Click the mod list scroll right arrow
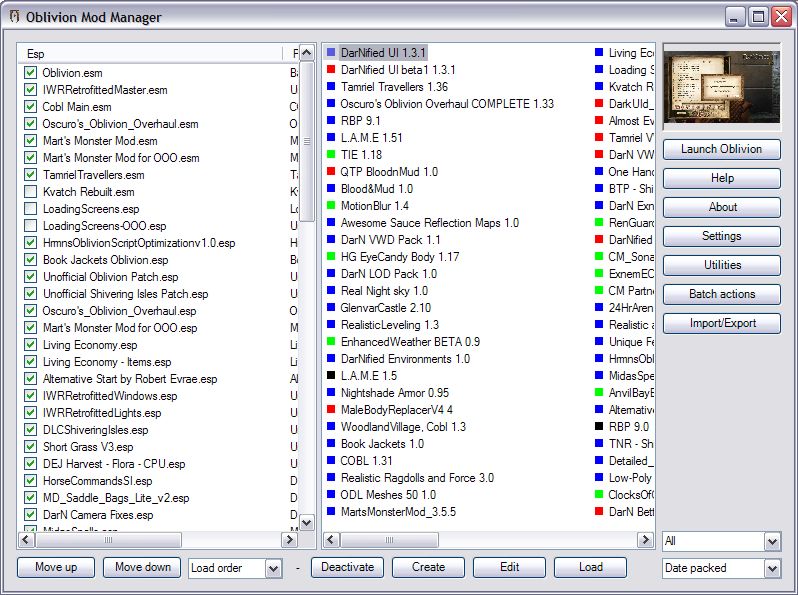Screen dimensions: 798x595 (645, 540)
